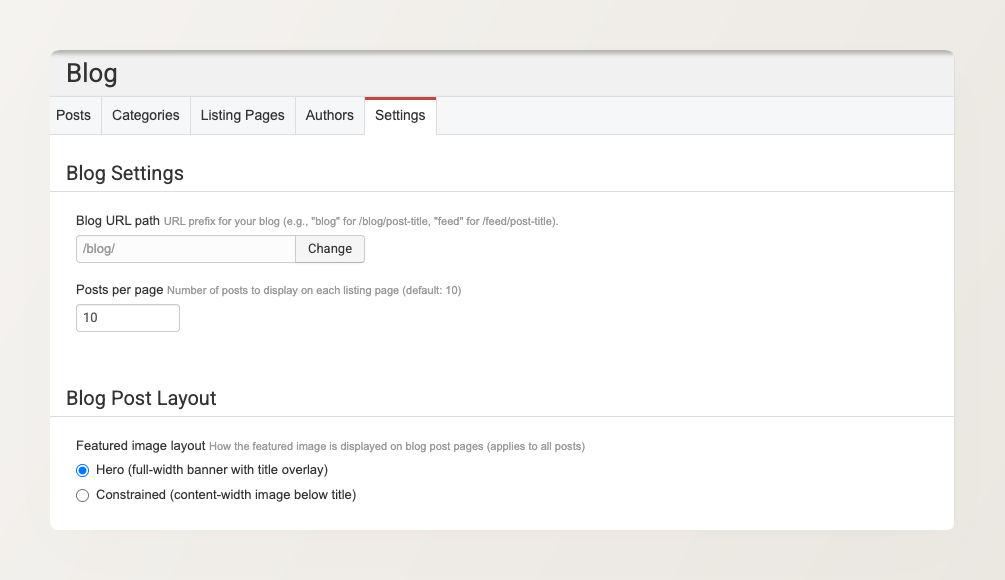1005x580 pixels.
Task: Click the active Settings tab
Action: (x=400, y=115)
